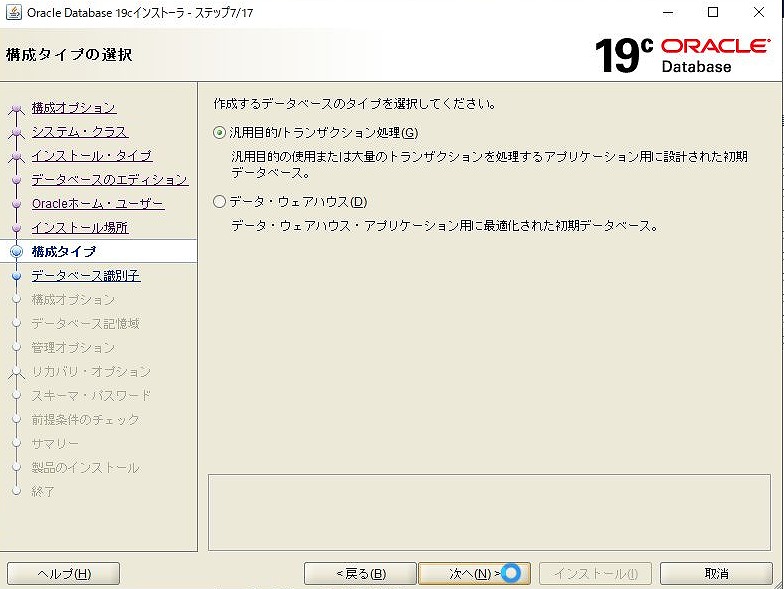Click prompt text 作成するデータベースのタイプを選択してください
Screen dimensions: 784x589
pos(354,104)
